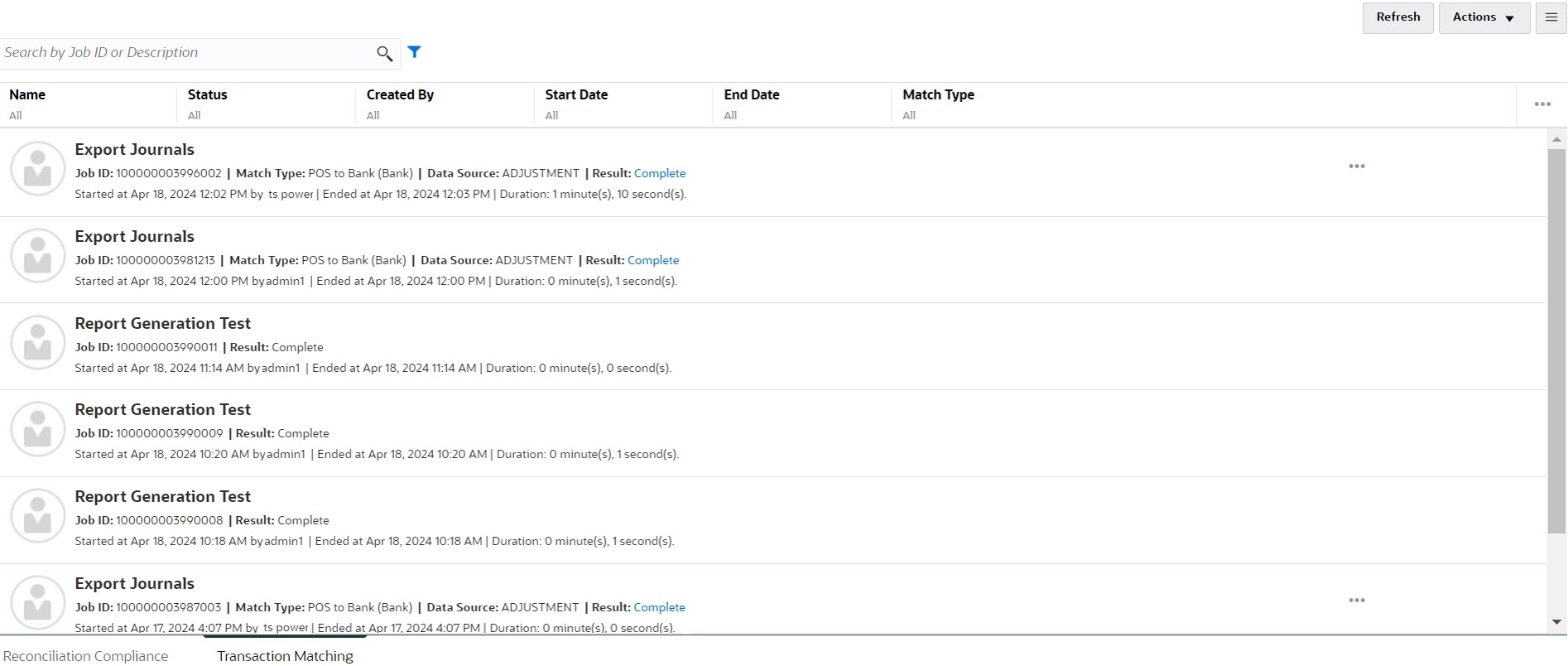Select the Transaction Matching tab
Image resolution: width=1568 pixels, height=666 pixels.
[x=285, y=656]
